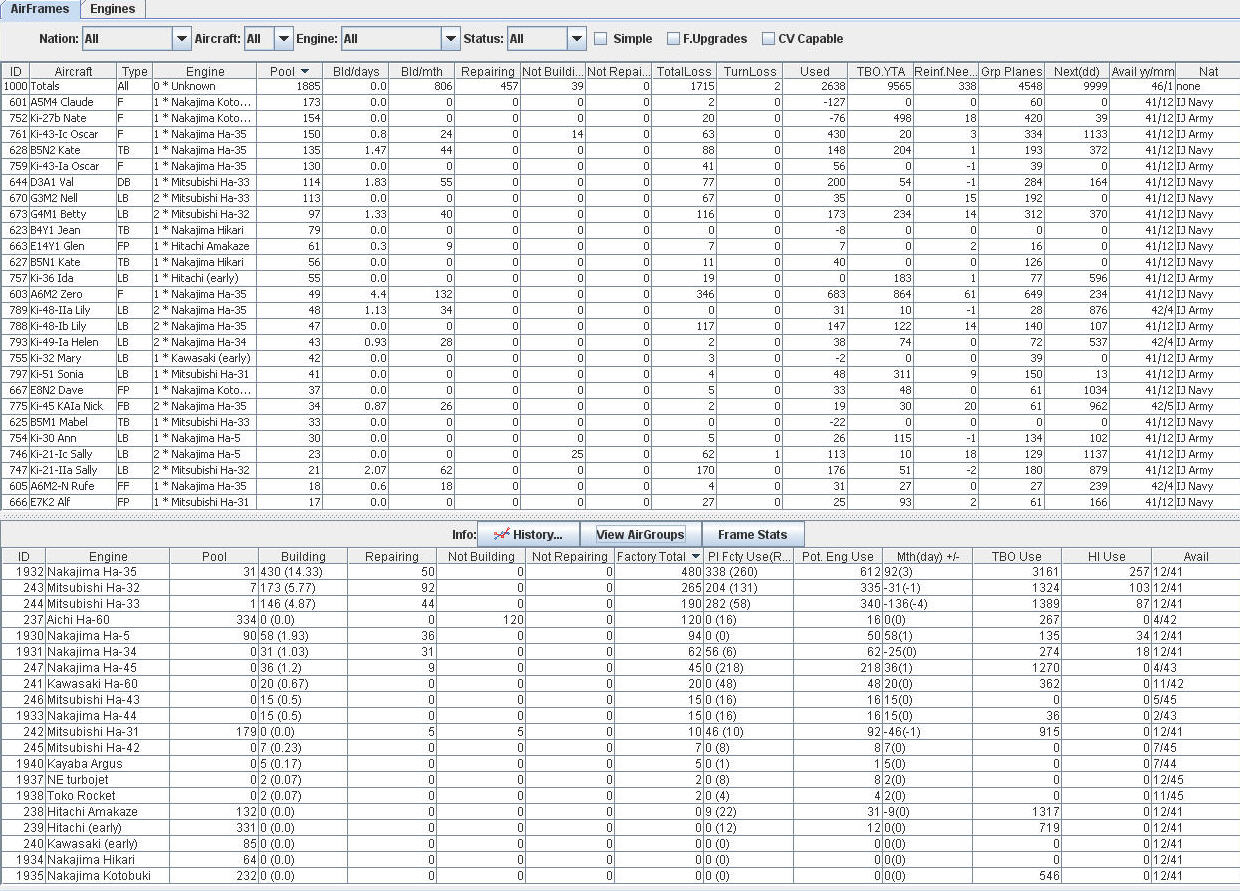Select the NE turbojet engine row
Image resolution: width=1240 pixels, height=891 pixels.
tap(620, 780)
